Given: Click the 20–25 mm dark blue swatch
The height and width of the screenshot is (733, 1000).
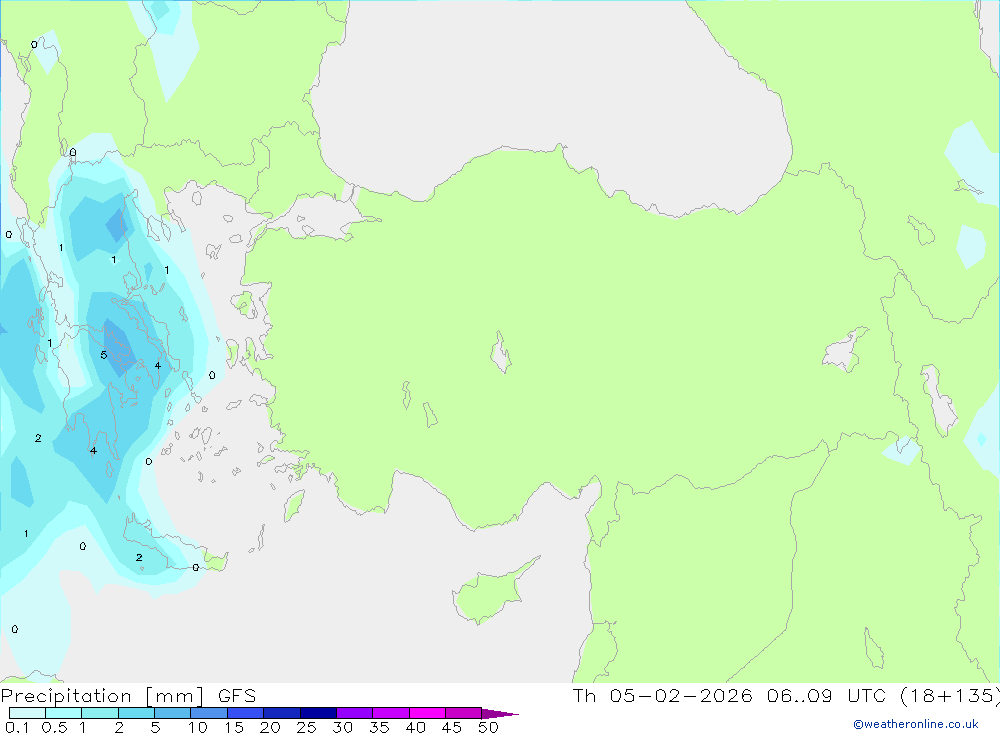Looking at the screenshot, I should click(x=282, y=713).
